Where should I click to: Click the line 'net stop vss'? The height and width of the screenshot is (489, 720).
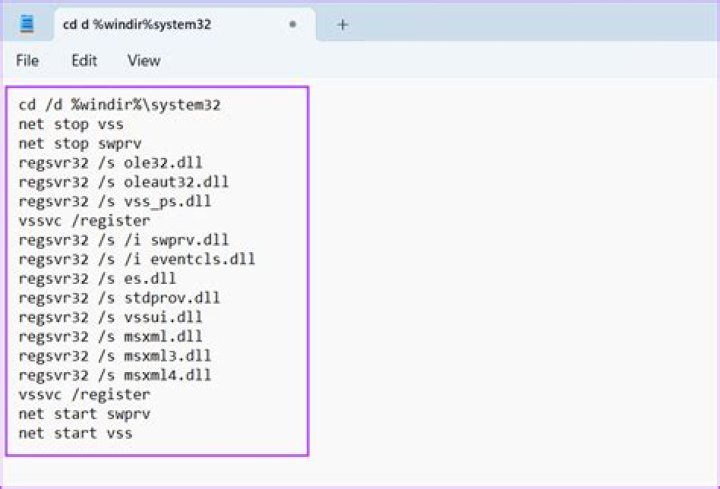coord(71,124)
